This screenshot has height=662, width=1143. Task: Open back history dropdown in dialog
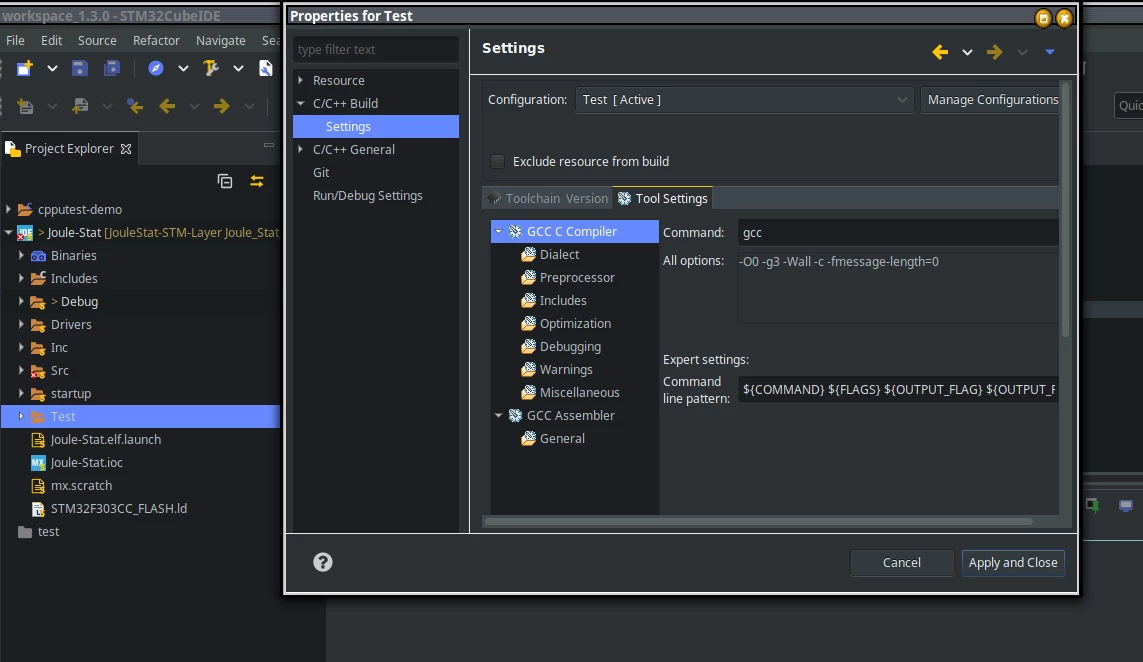pos(967,52)
